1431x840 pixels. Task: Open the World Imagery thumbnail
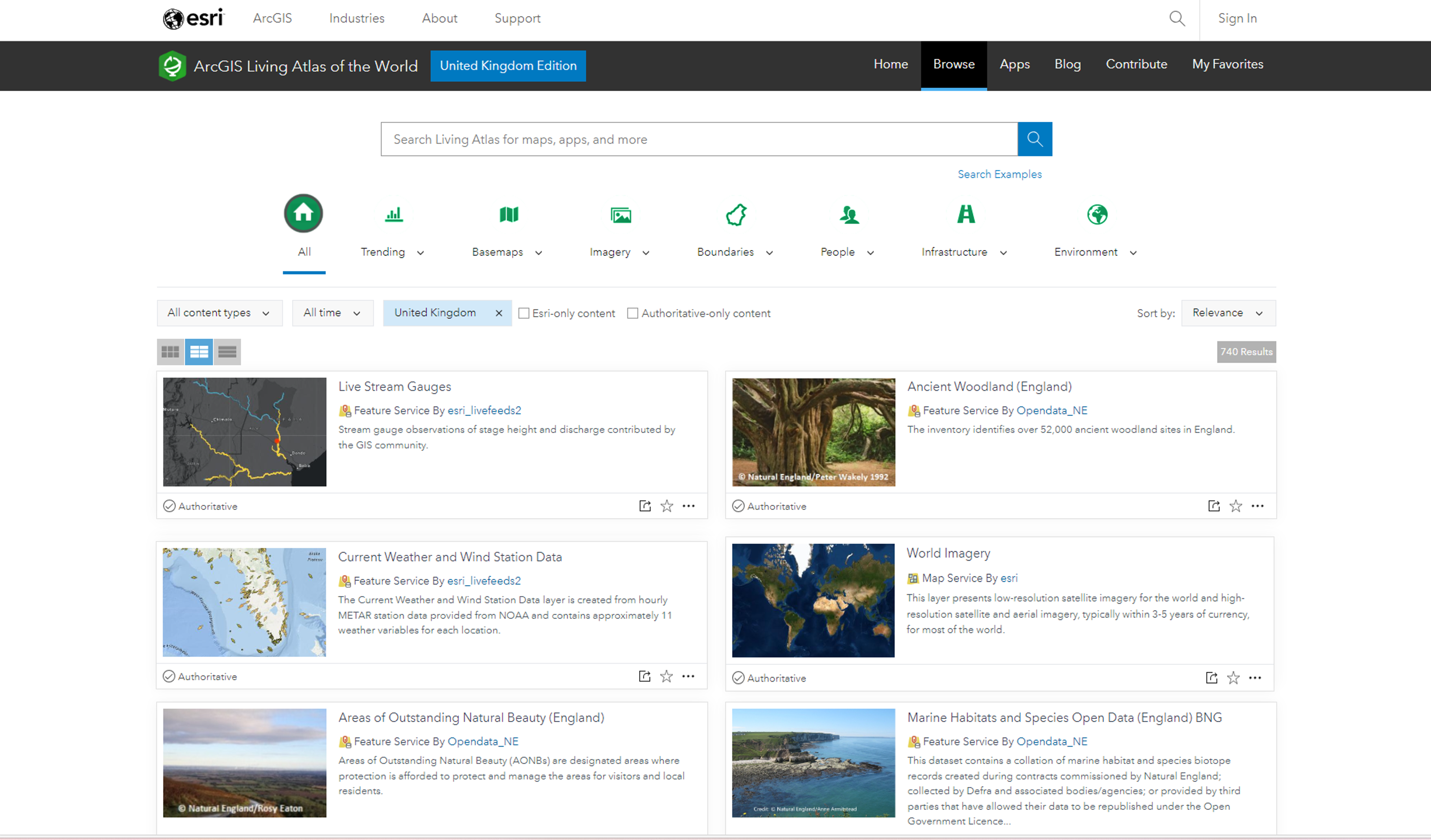[813, 601]
